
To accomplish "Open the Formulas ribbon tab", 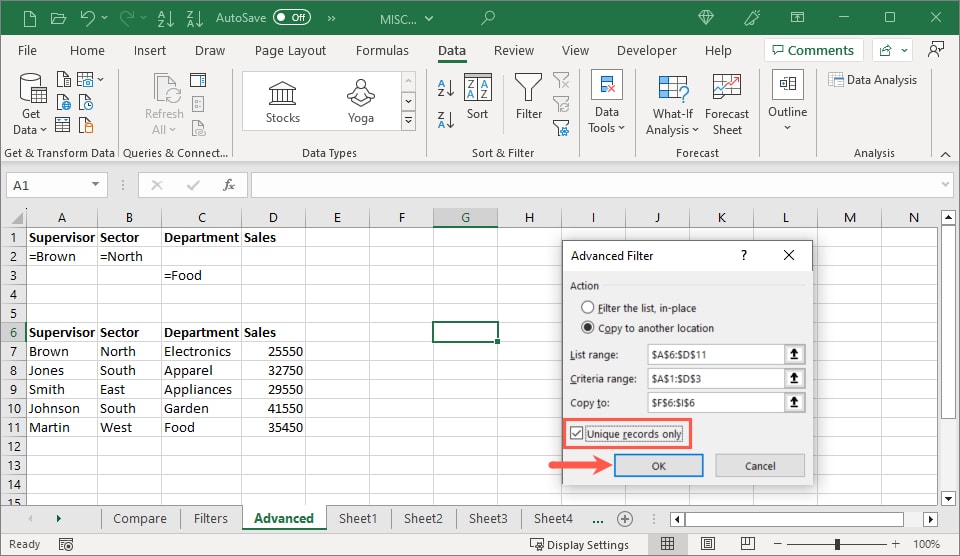I will click(382, 51).
